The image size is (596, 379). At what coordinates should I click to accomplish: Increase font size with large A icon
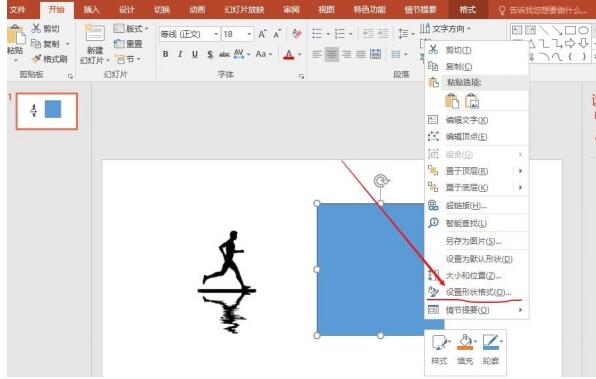(x=262, y=34)
